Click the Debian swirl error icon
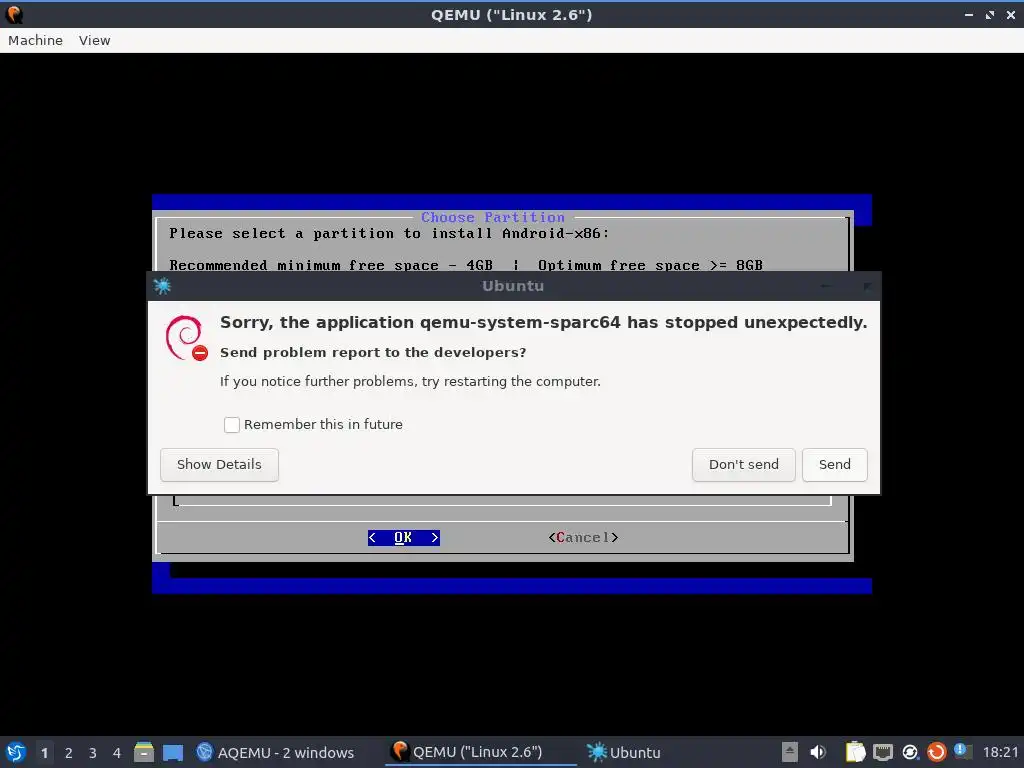The image size is (1024, 768). [187, 338]
